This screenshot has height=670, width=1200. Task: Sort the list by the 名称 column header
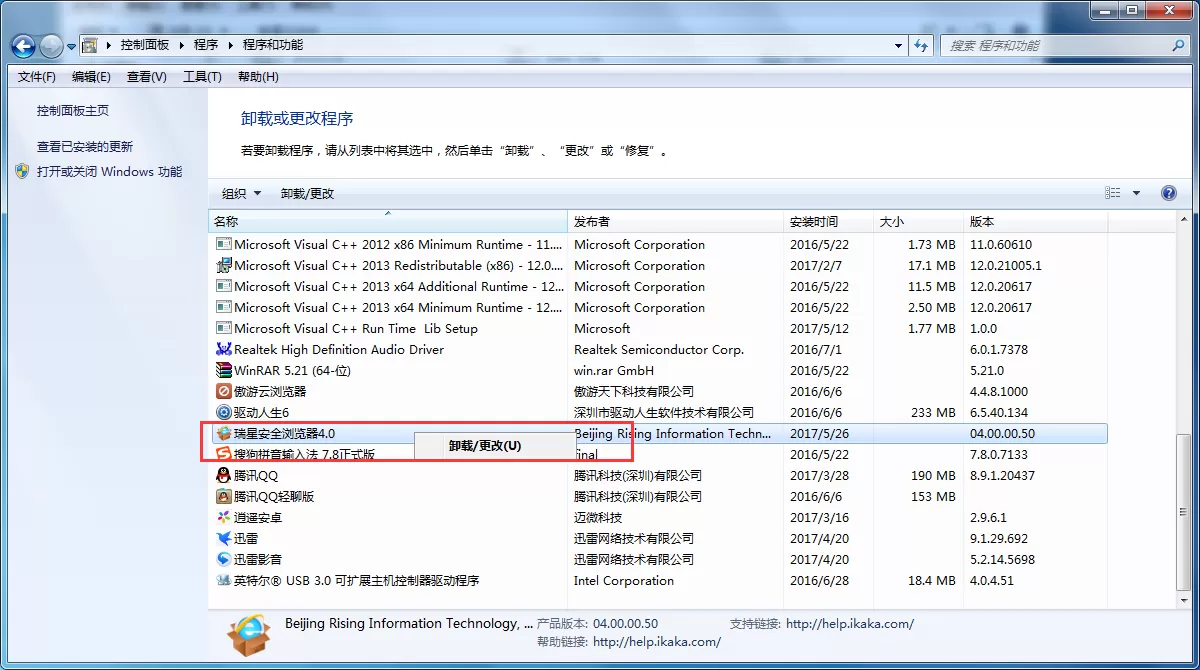[x=388, y=222]
